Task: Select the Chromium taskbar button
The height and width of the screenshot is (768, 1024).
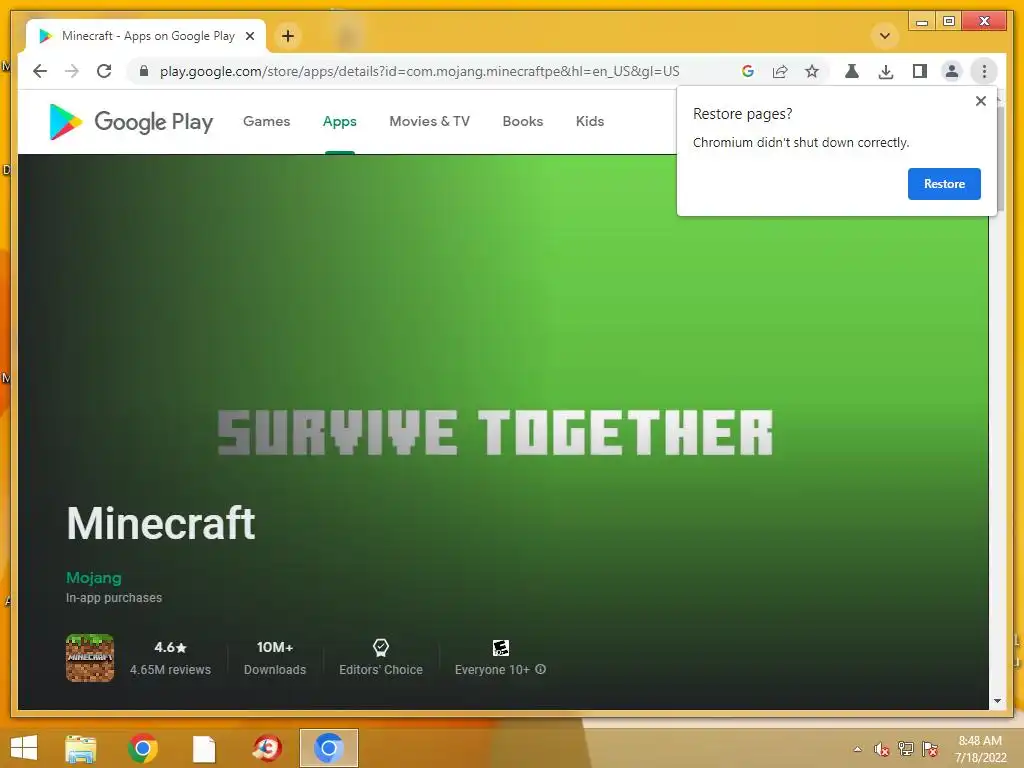Action: pos(328,748)
